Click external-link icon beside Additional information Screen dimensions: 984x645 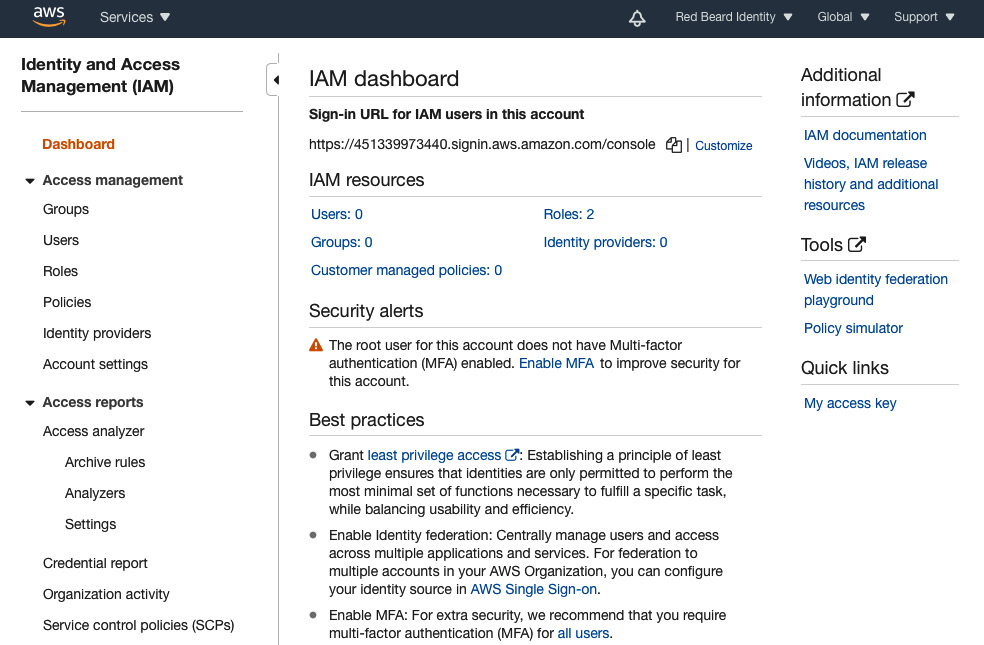(905, 100)
